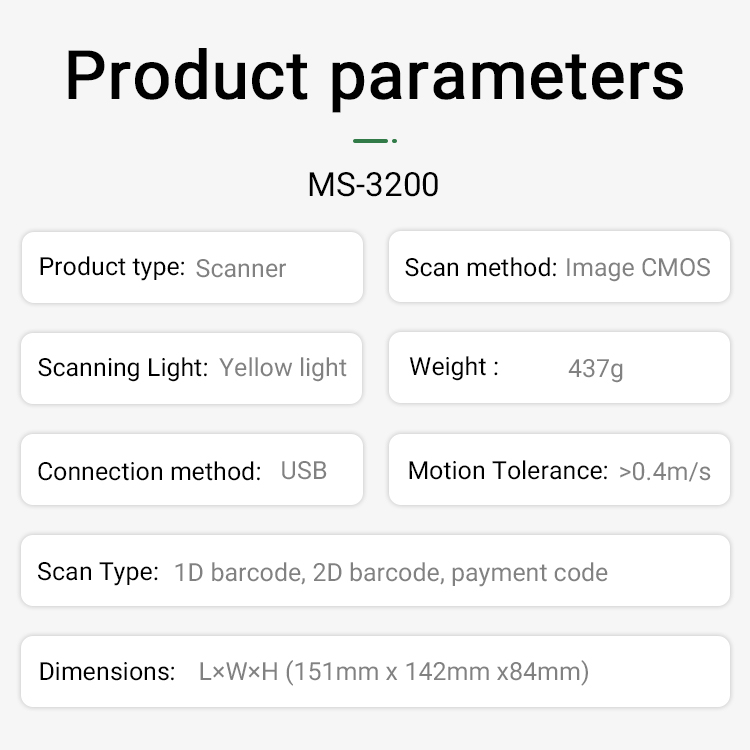Click the "Scan method:" label
The height and width of the screenshot is (750, 750).
[x=480, y=267]
